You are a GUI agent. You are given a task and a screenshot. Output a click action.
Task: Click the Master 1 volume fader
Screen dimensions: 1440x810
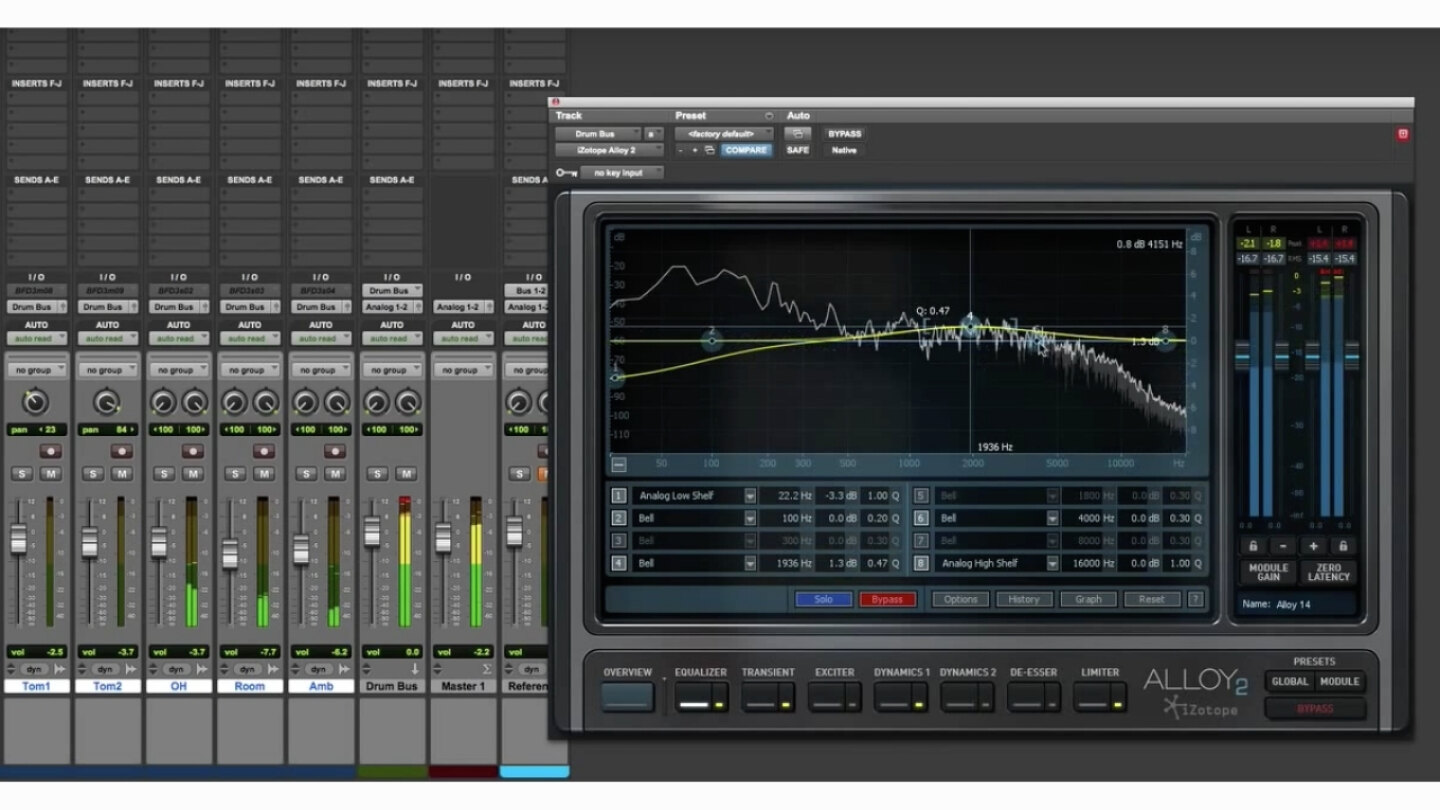tap(443, 538)
